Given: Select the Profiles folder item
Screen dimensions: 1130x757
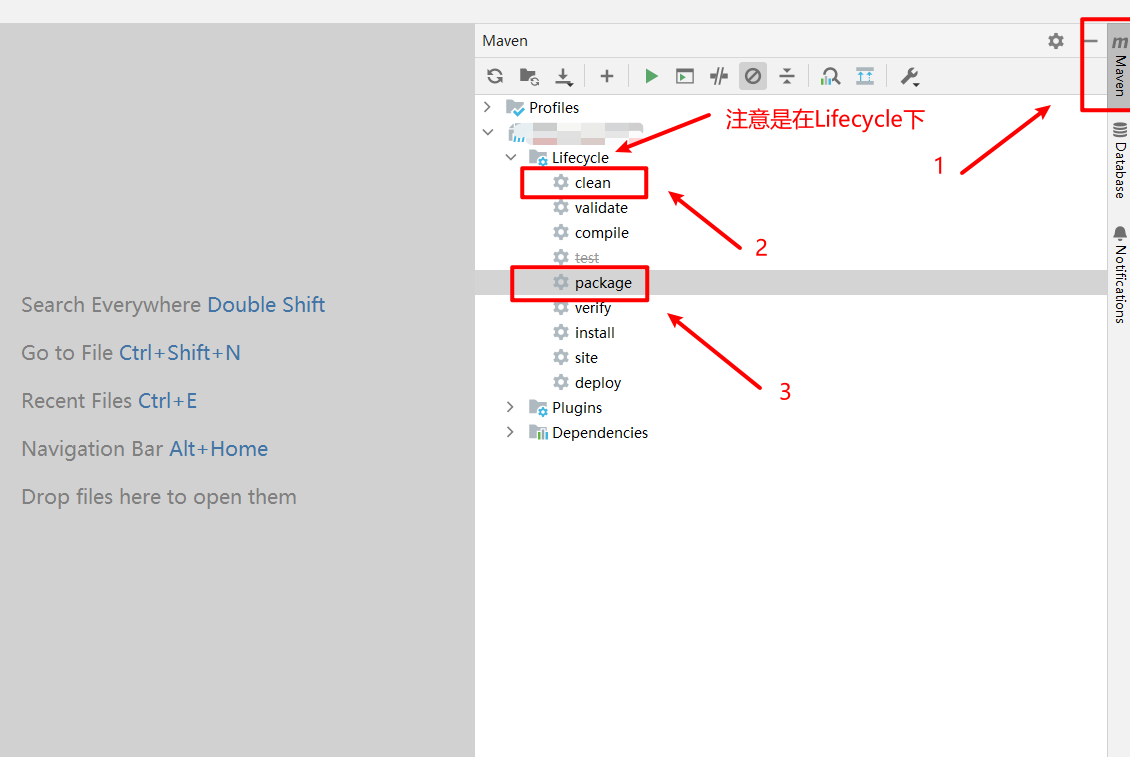Looking at the screenshot, I should (553, 107).
